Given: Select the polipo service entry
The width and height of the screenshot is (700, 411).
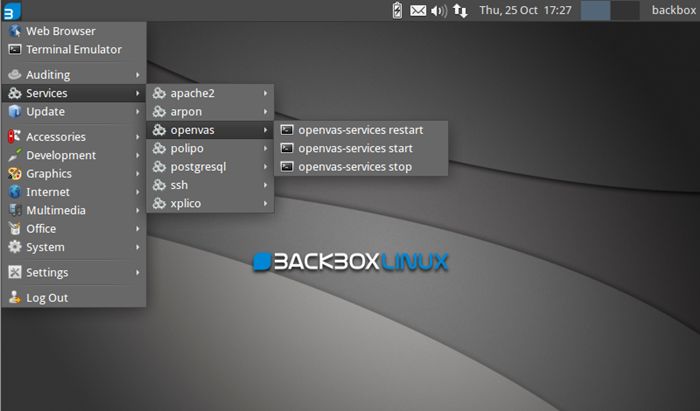Looking at the screenshot, I should [x=210, y=148].
